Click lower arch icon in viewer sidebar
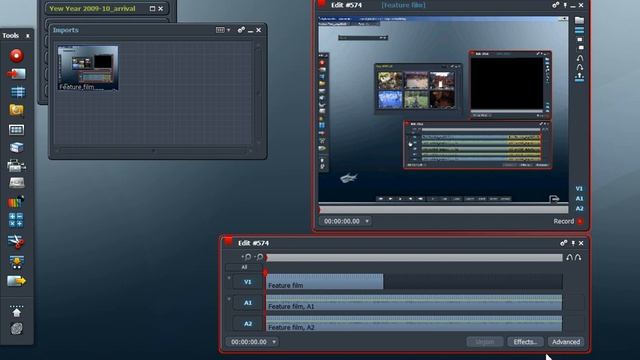This screenshot has height=360, width=640. (580, 67)
